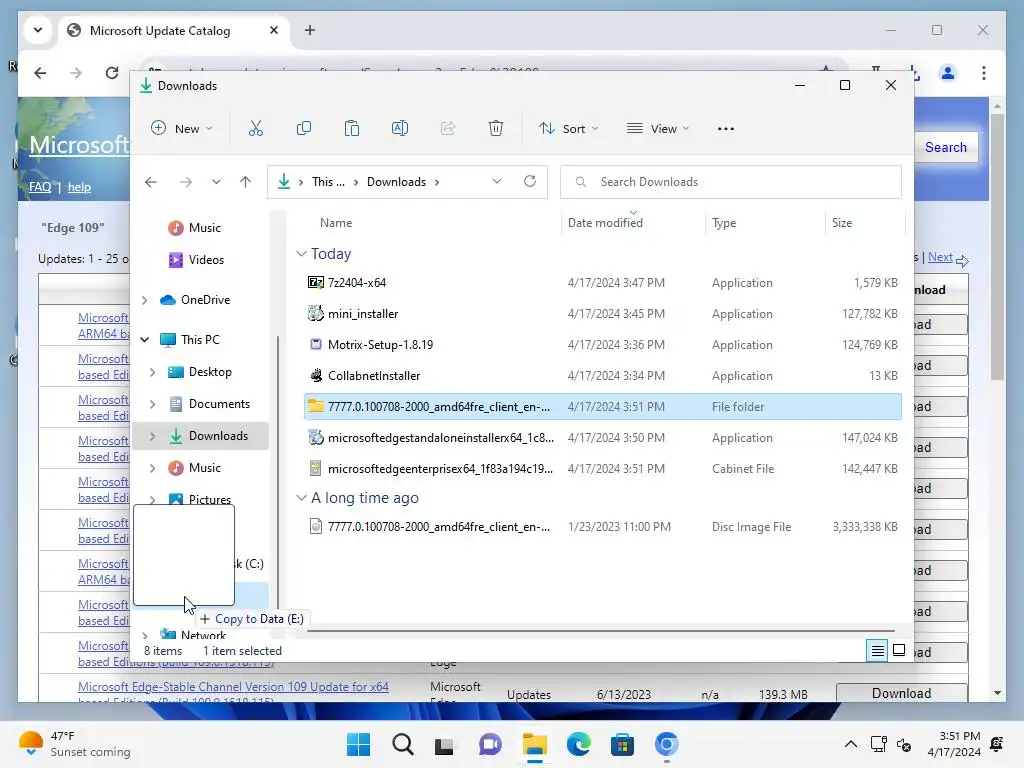Click the Delete trash can icon
The image size is (1024, 768).
click(x=496, y=129)
